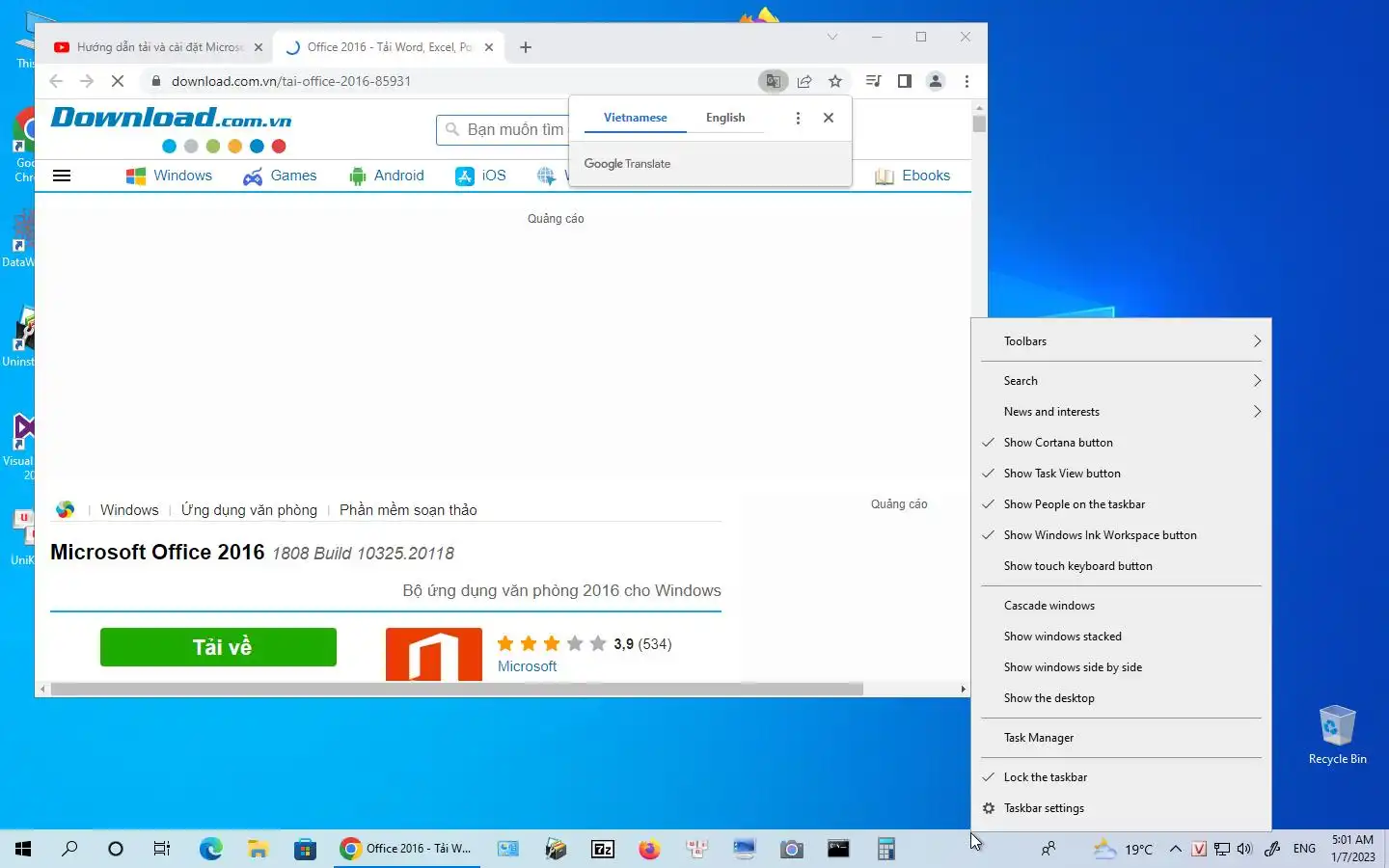
Task: Launch Firefox from the taskbar
Action: click(649, 849)
